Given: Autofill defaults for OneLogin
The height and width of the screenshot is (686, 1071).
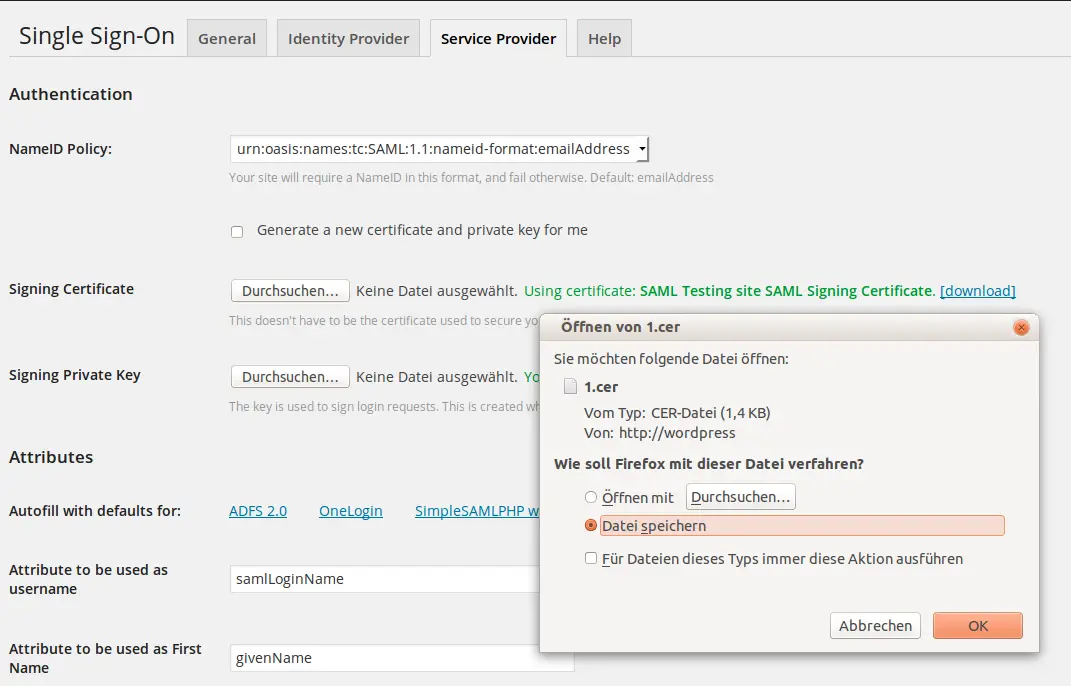Looking at the screenshot, I should click(350, 510).
